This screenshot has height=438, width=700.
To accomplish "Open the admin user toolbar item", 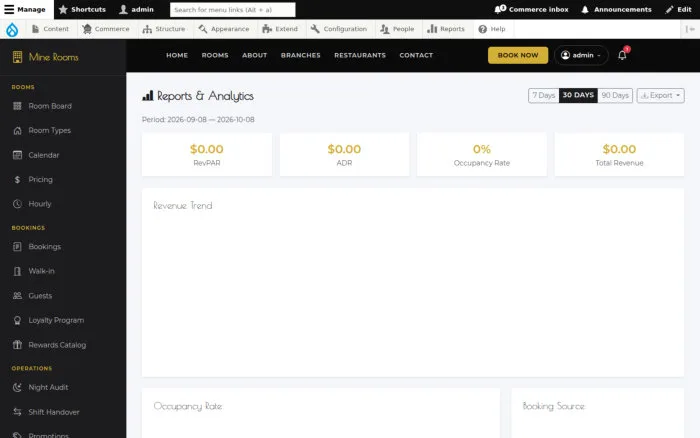I will 137,9.
